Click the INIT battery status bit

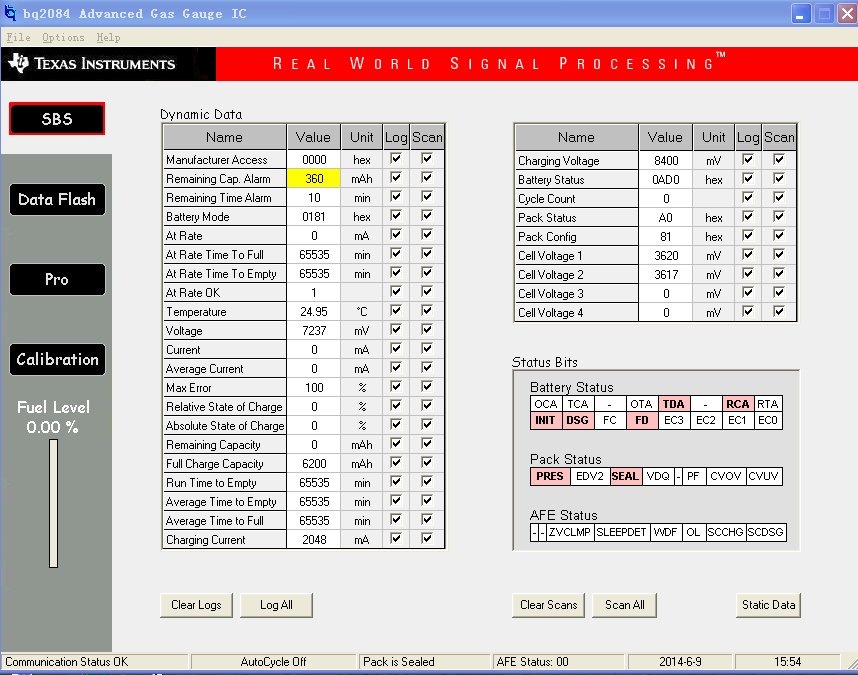(546, 420)
